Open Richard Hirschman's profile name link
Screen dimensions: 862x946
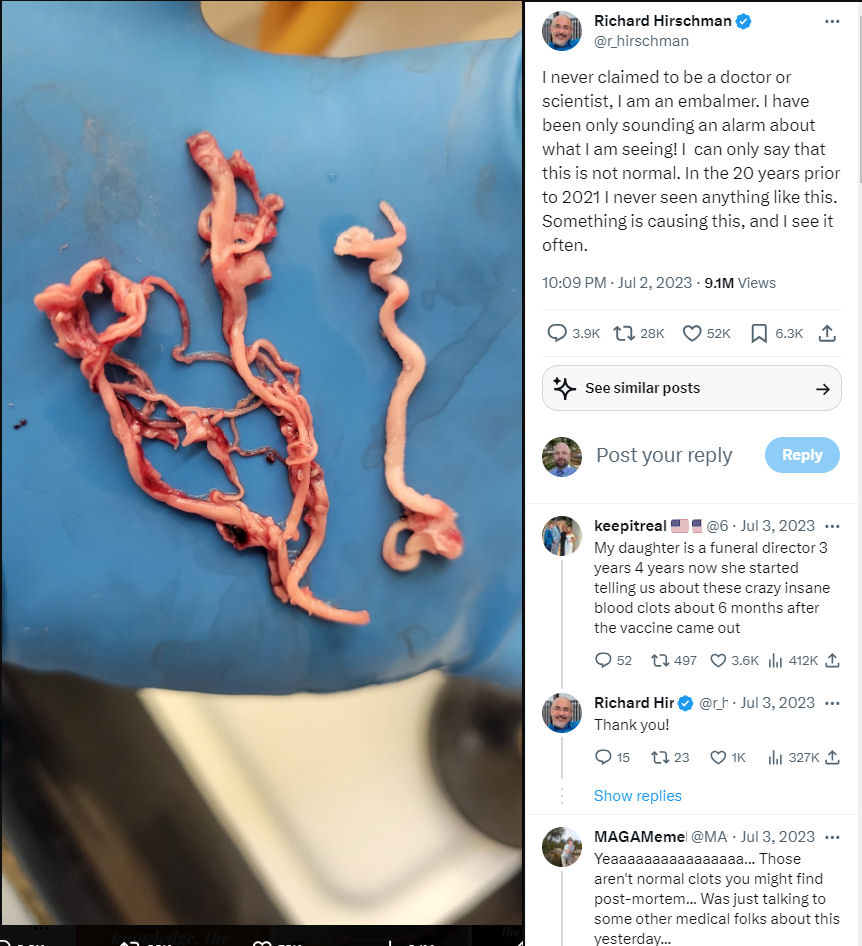click(662, 21)
